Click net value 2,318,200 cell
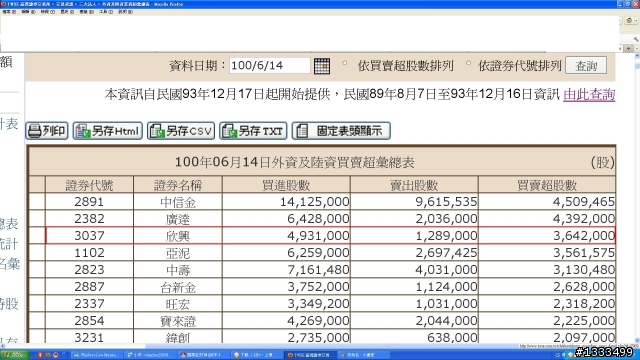640x360 pixels. pyautogui.click(x=547, y=304)
